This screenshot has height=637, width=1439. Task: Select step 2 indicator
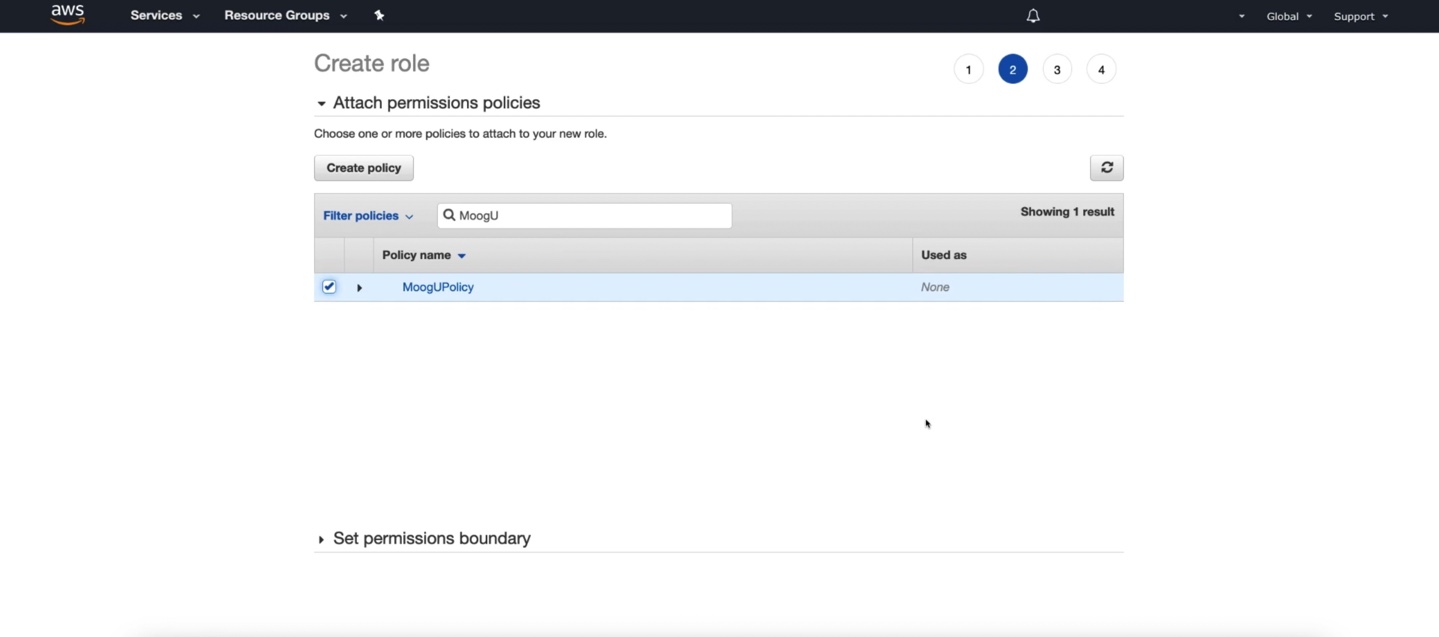[x=1013, y=69]
